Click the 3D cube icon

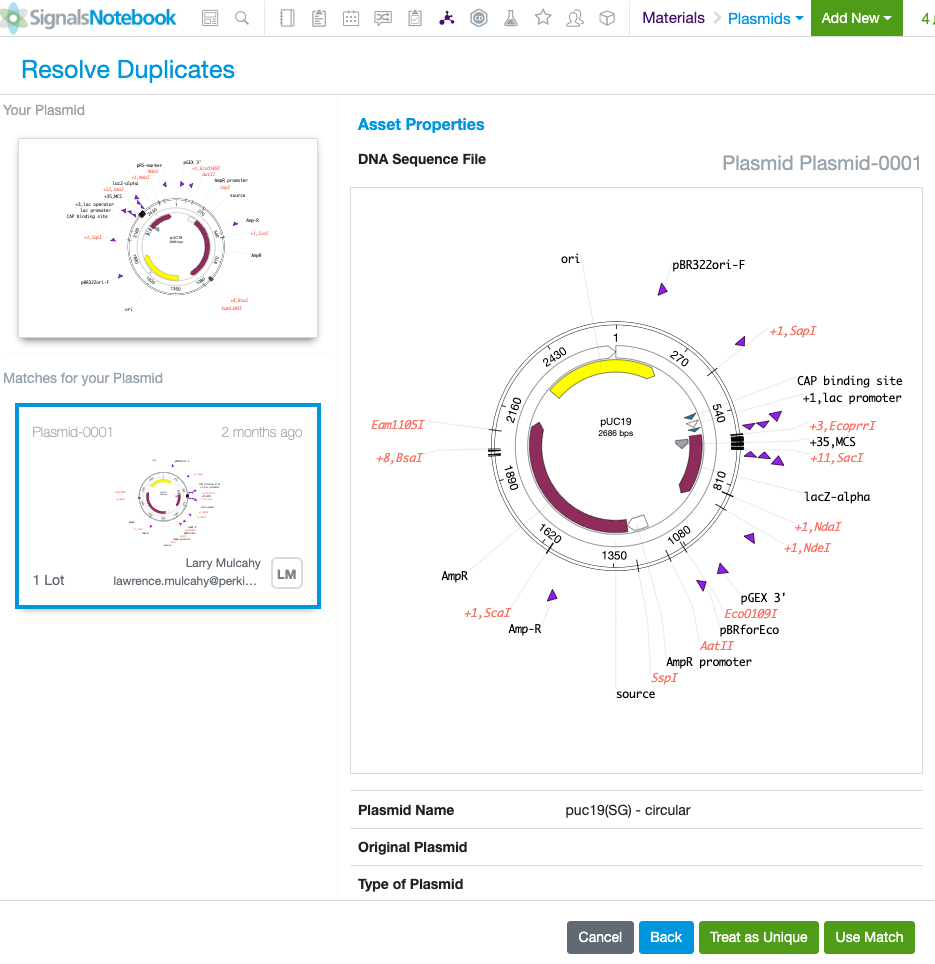607,18
